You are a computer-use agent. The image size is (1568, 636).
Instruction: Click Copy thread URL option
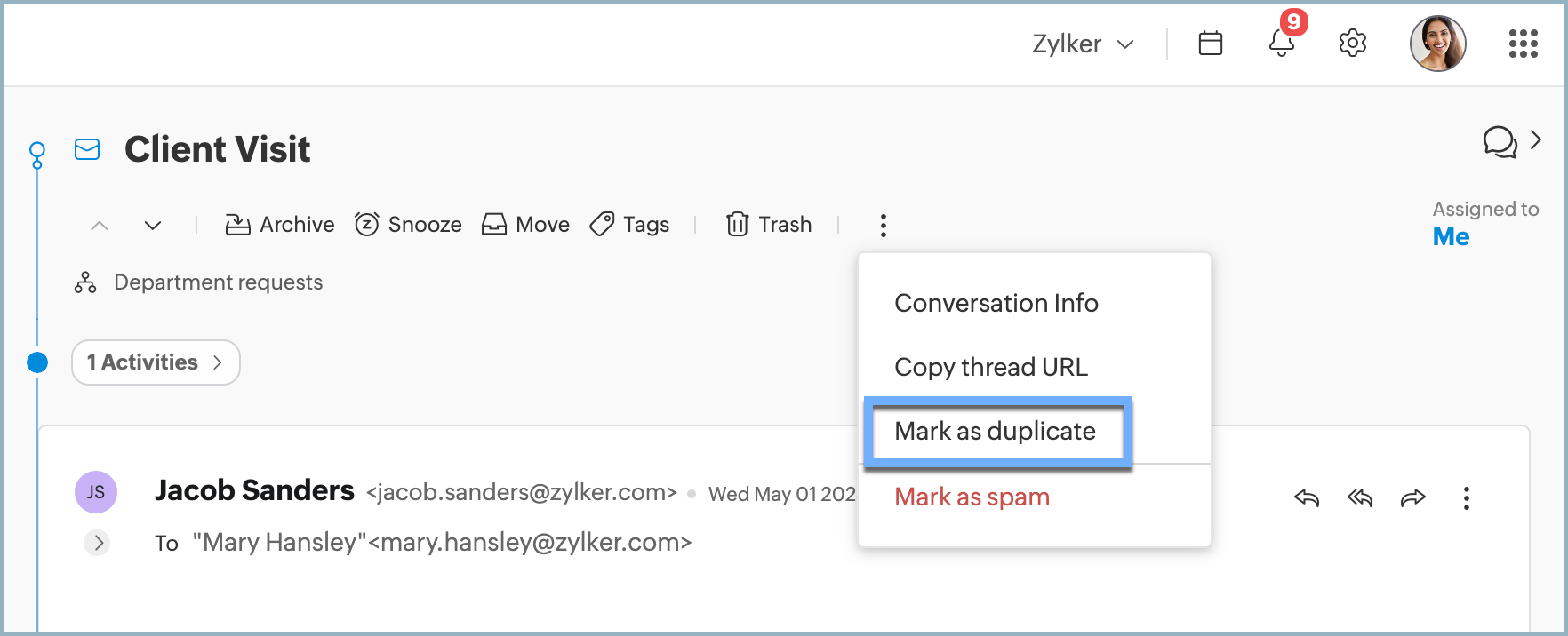[x=990, y=367]
